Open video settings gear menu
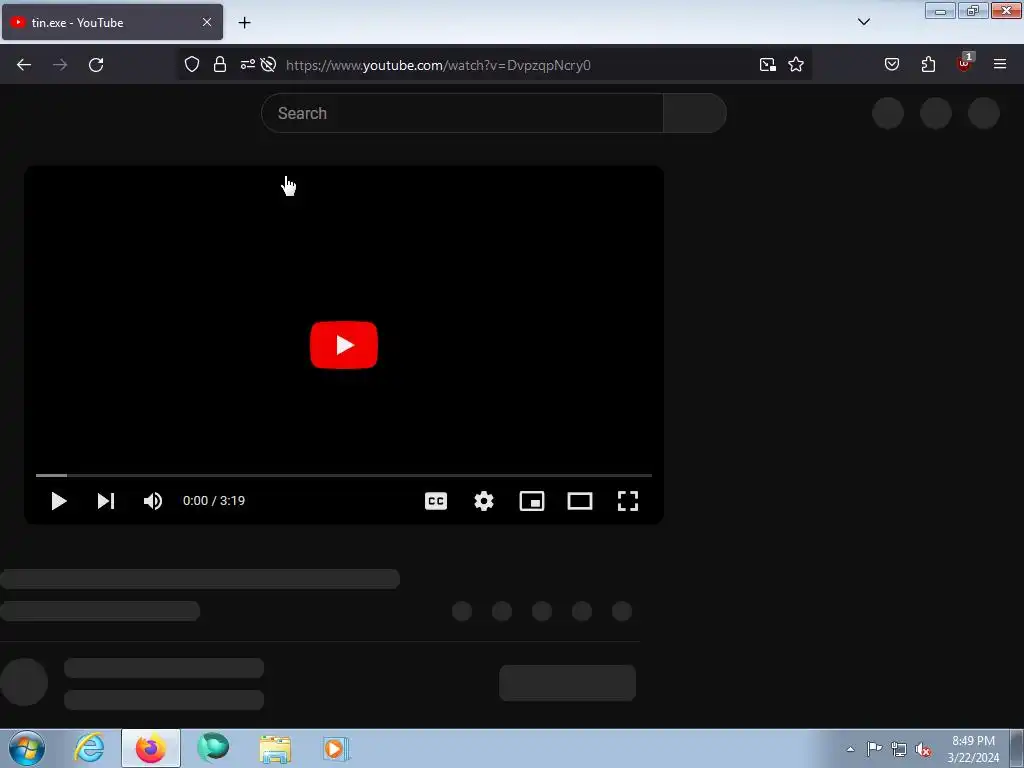 point(484,501)
